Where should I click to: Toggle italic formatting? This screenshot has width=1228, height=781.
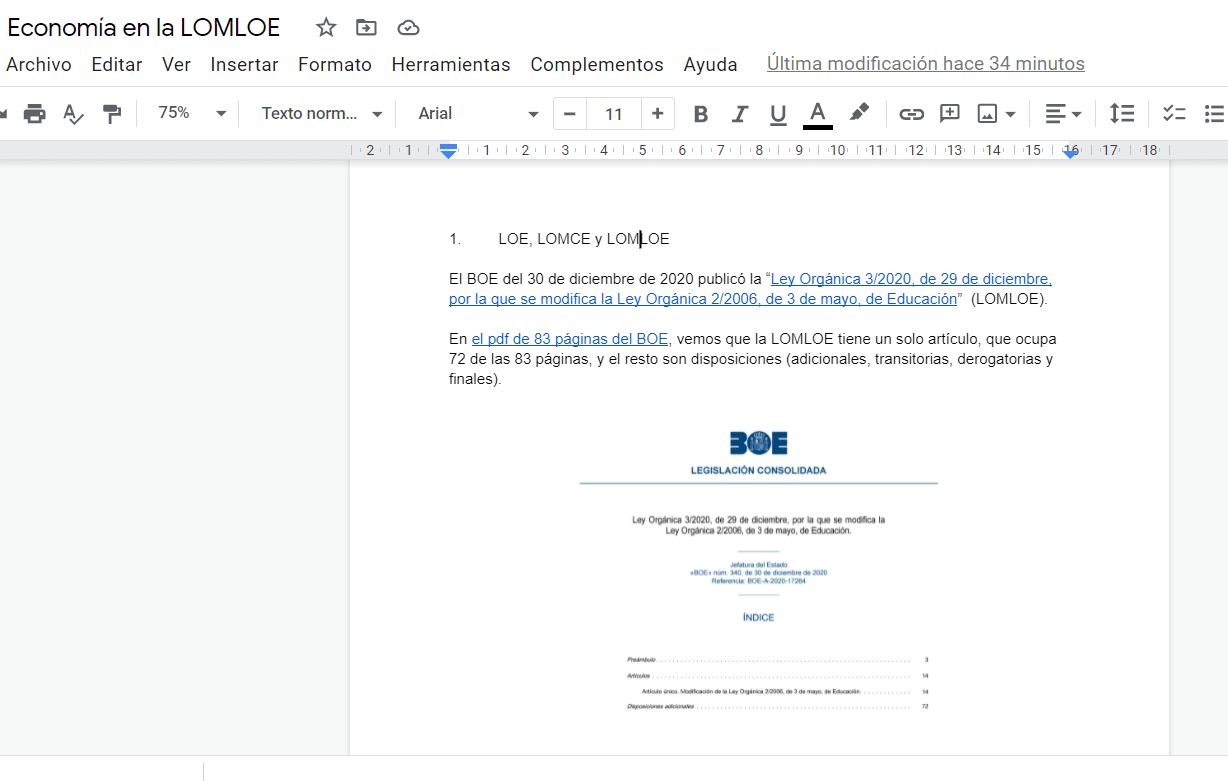point(740,114)
